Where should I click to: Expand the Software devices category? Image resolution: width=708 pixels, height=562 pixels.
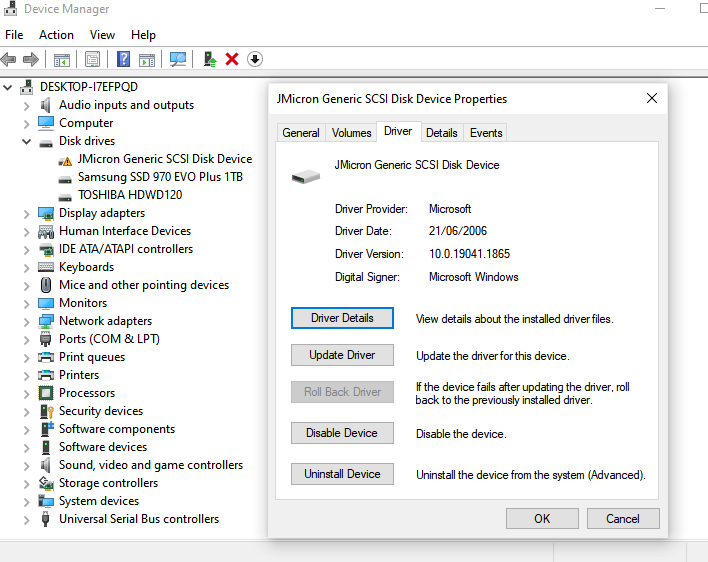click(27, 447)
